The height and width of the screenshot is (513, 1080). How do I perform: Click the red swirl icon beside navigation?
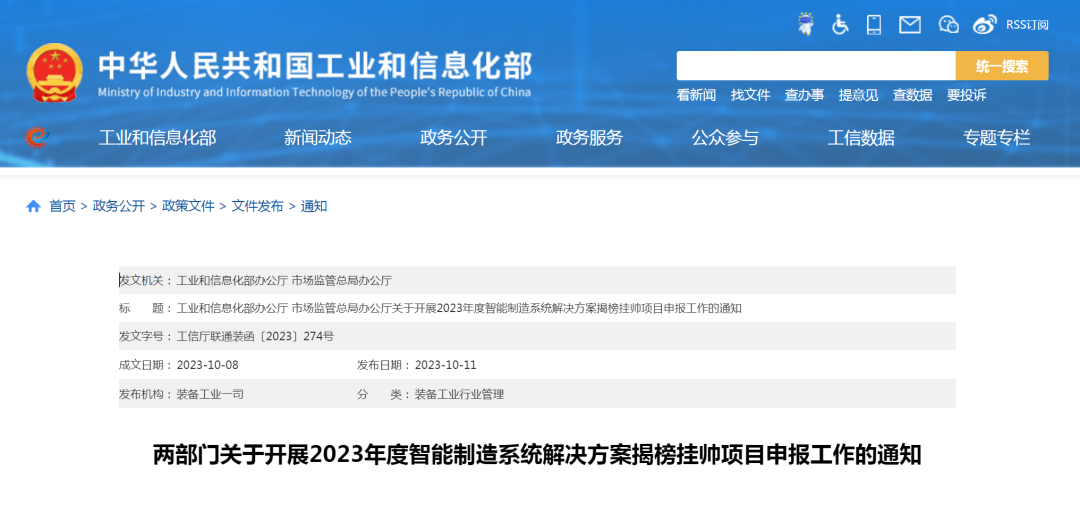pyautogui.click(x=37, y=137)
